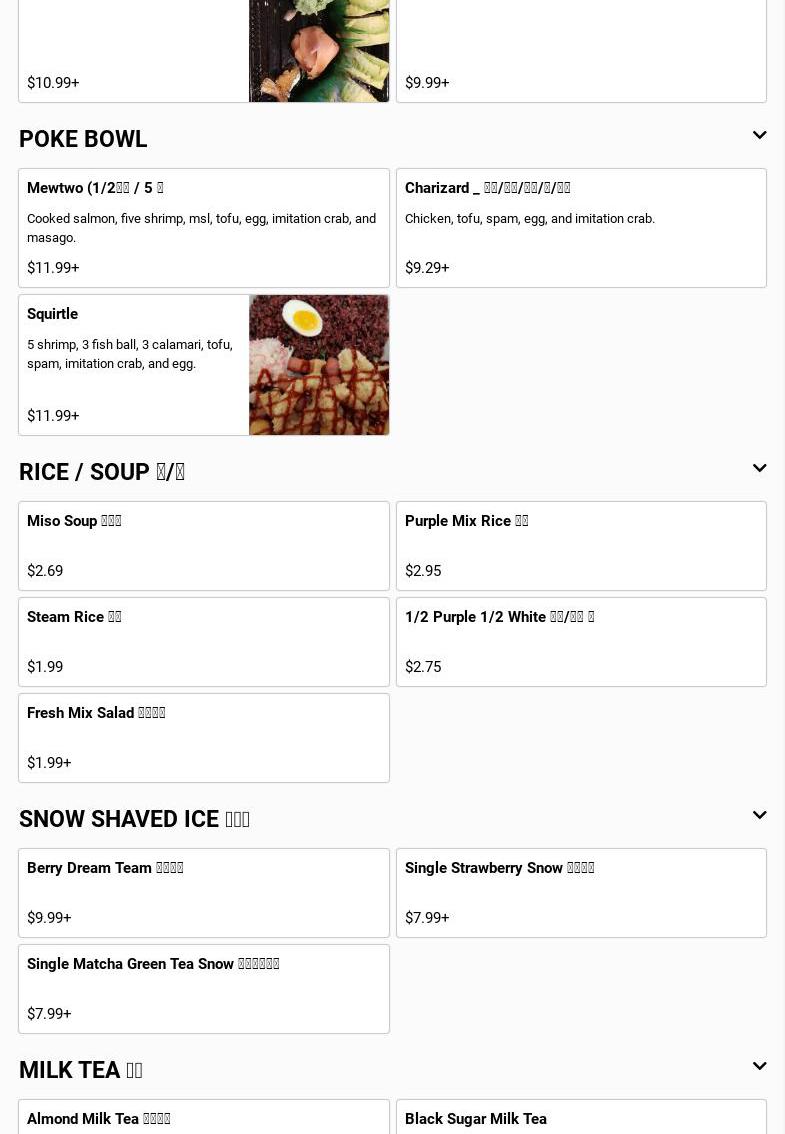Choose the Squirtle item title

point(53,314)
